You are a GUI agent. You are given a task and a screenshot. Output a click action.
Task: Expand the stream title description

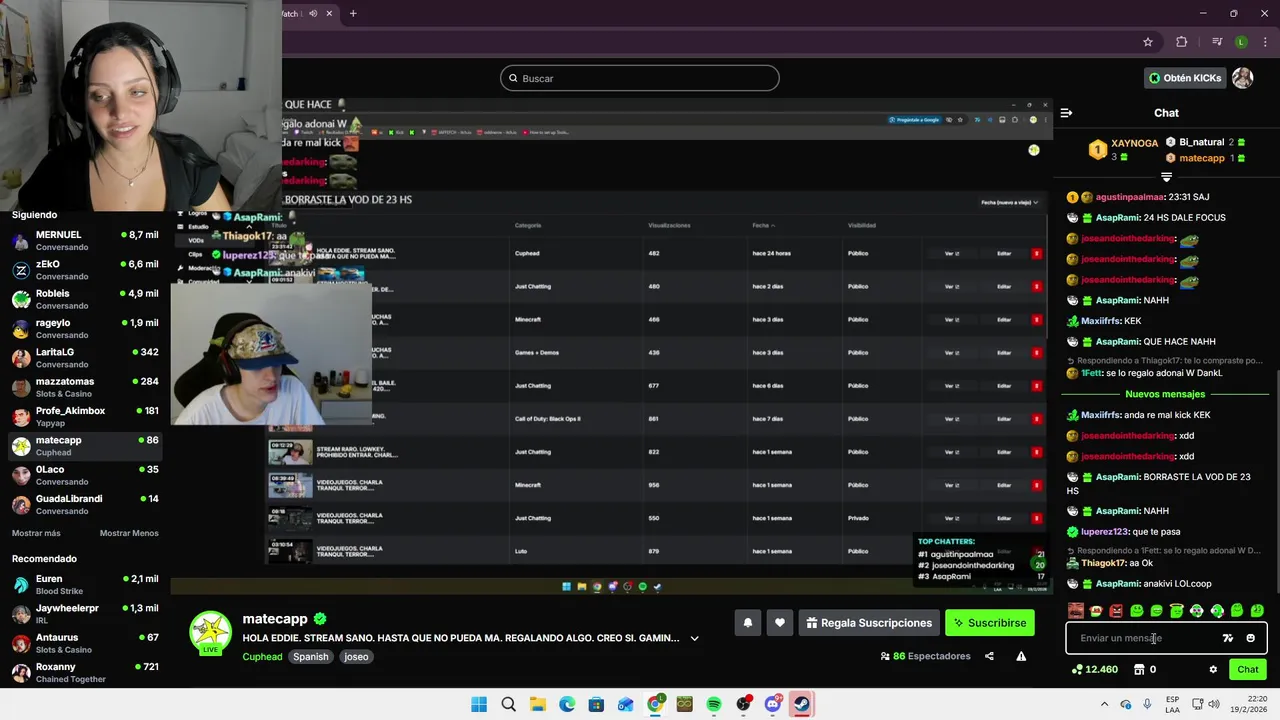tap(694, 638)
